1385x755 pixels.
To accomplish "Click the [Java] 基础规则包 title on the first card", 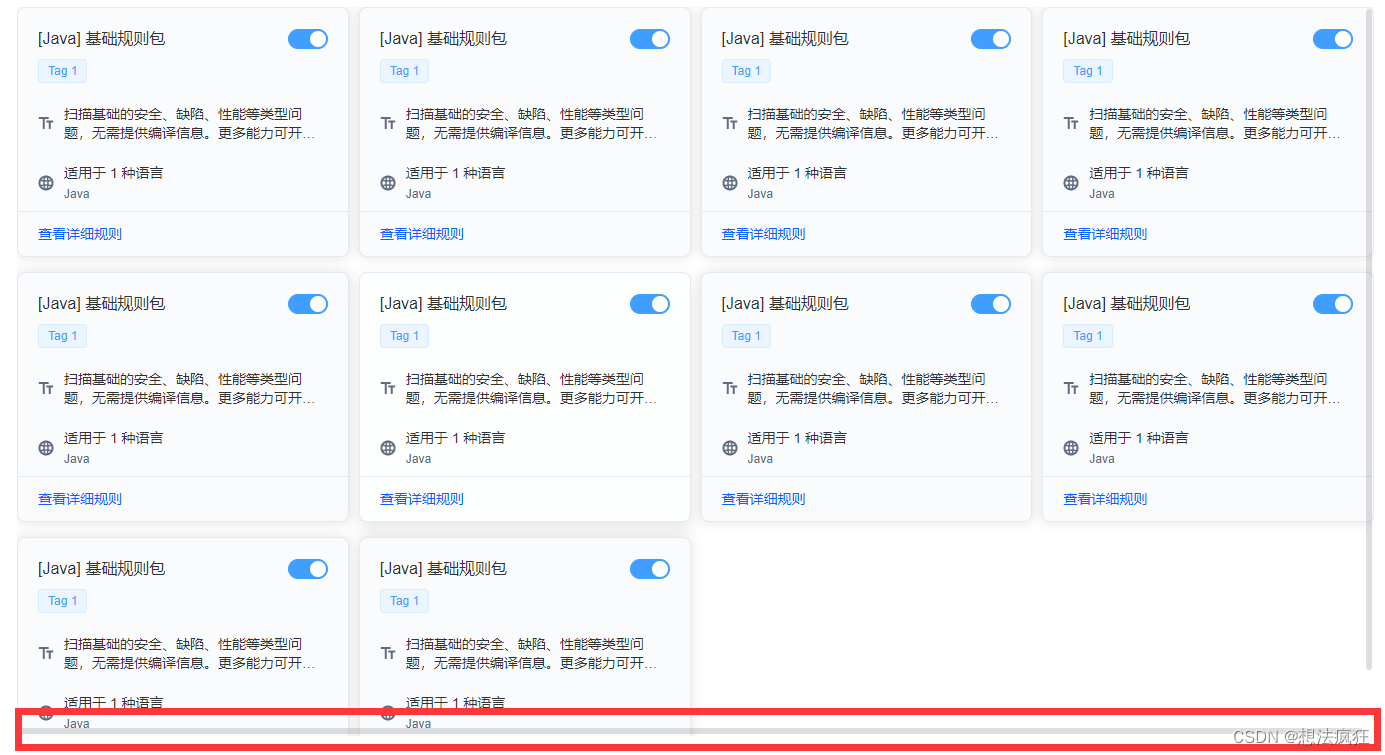I will click(x=103, y=38).
